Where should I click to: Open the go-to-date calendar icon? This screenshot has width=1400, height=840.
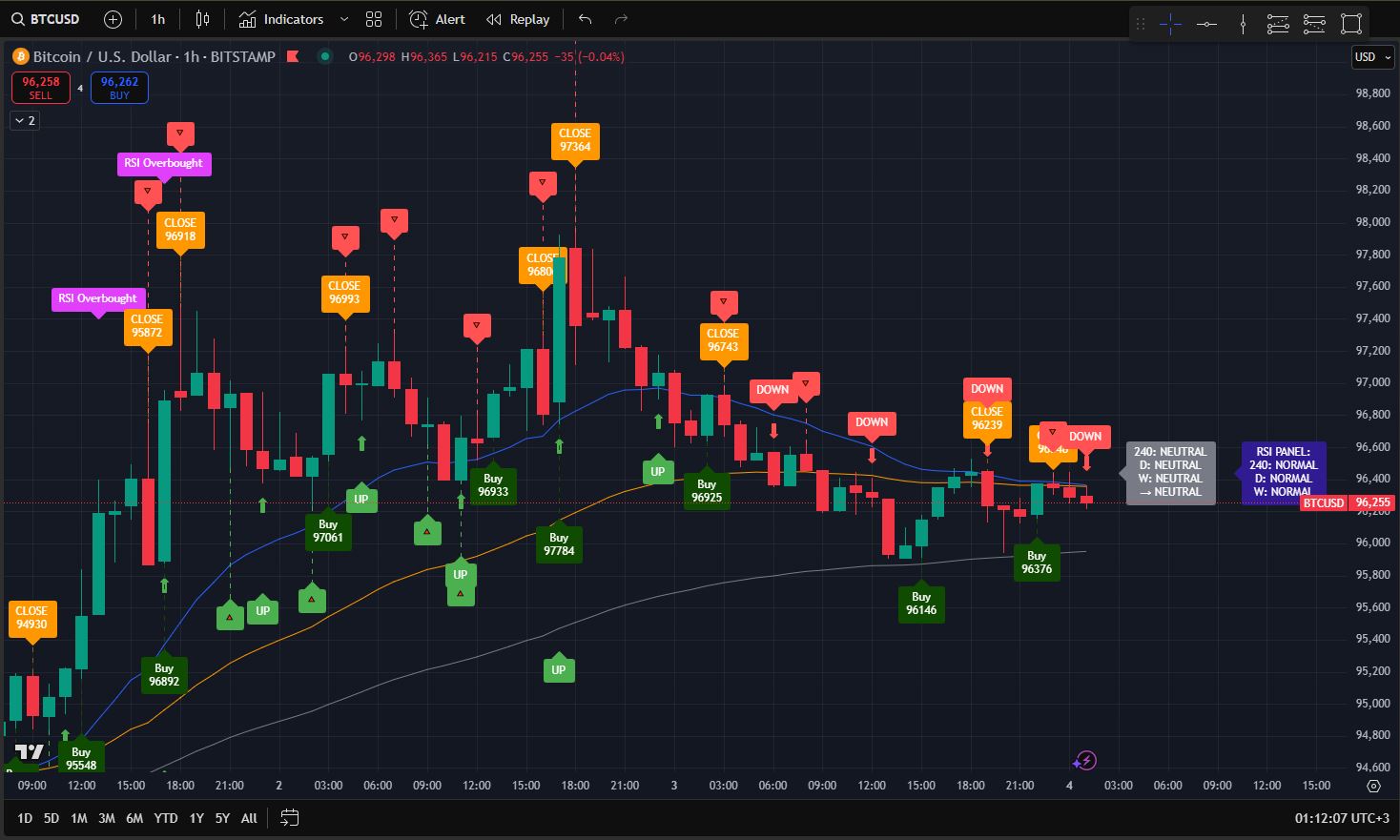(x=289, y=818)
